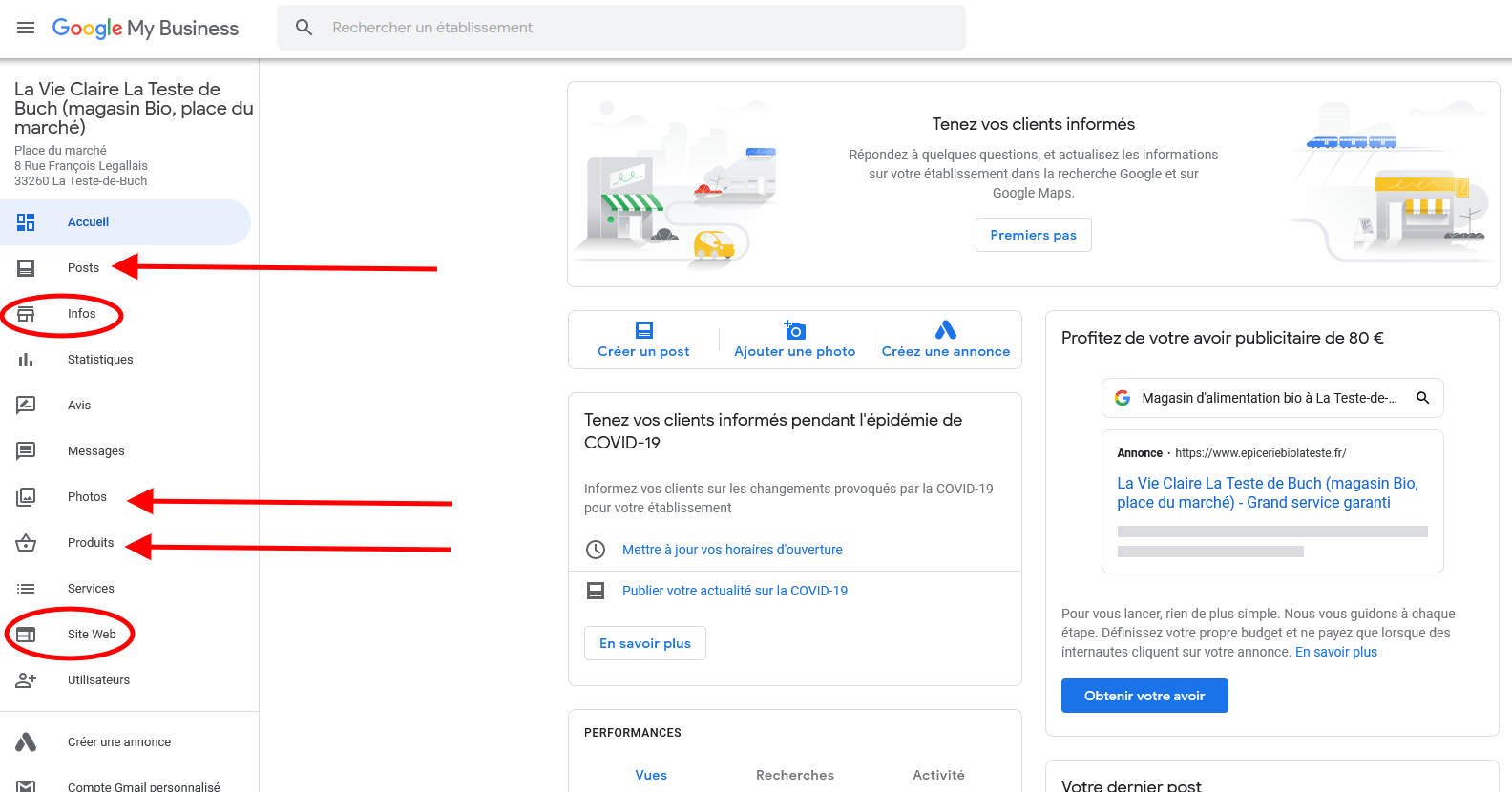1512x792 pixels.
Task: Click the Premiers pas button
Action: coord(1033,235)
